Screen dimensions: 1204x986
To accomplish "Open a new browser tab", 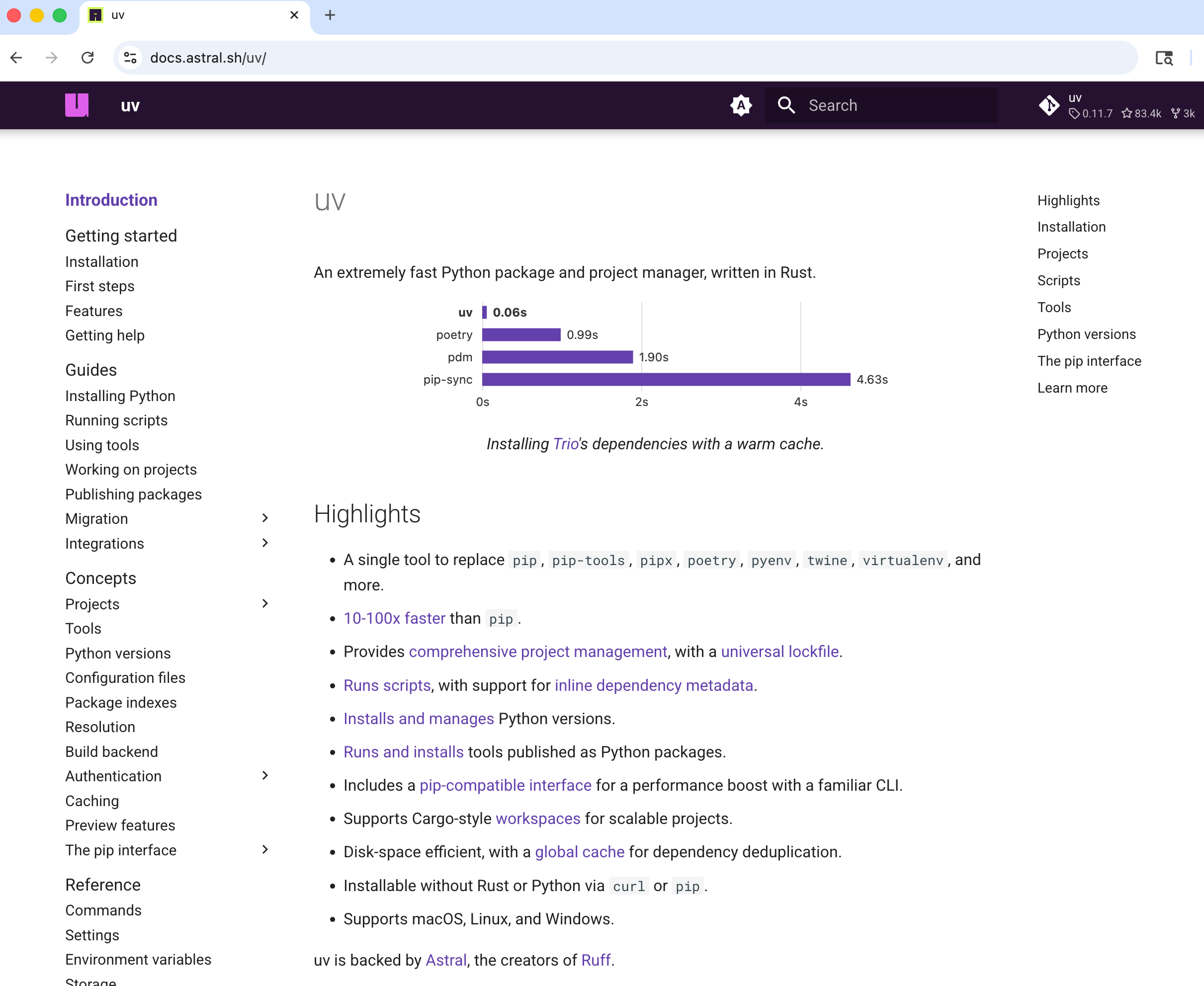I will click(330, 15).
